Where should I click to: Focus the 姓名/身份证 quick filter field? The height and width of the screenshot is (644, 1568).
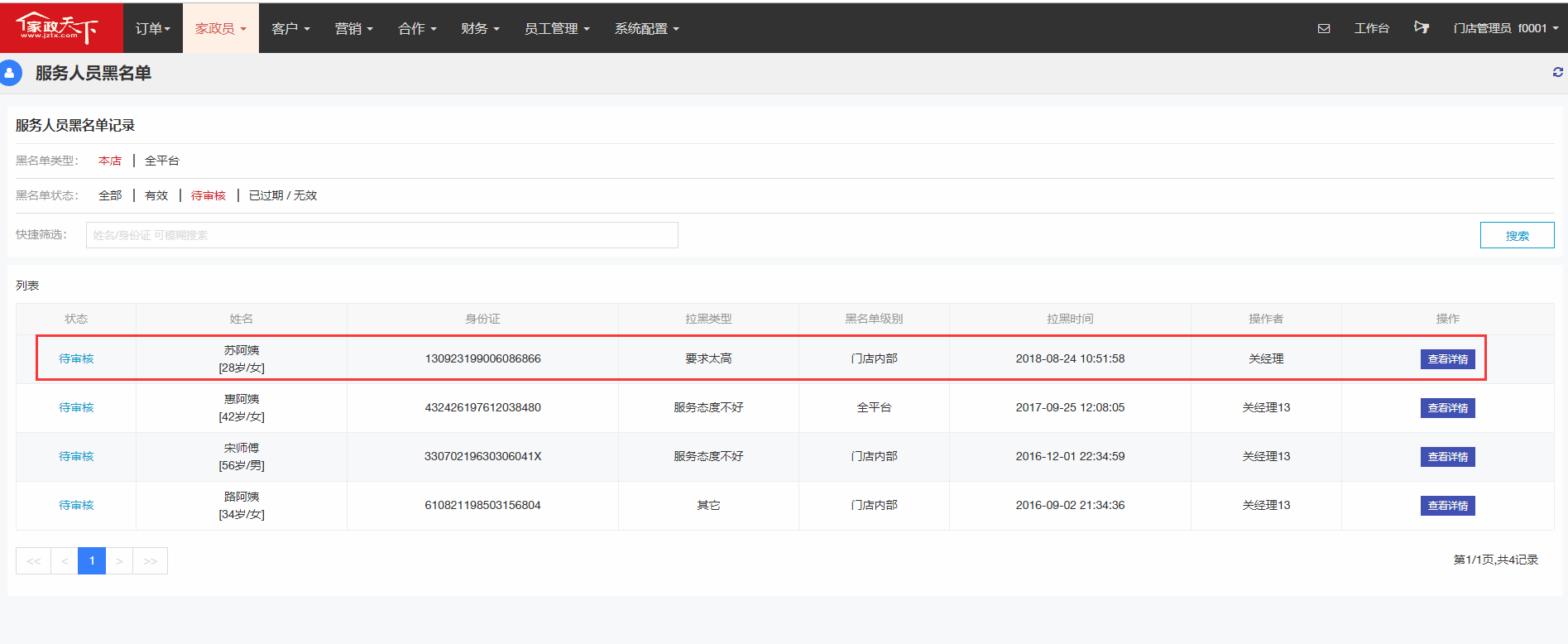pyautogui.click(x=382, y=235)
